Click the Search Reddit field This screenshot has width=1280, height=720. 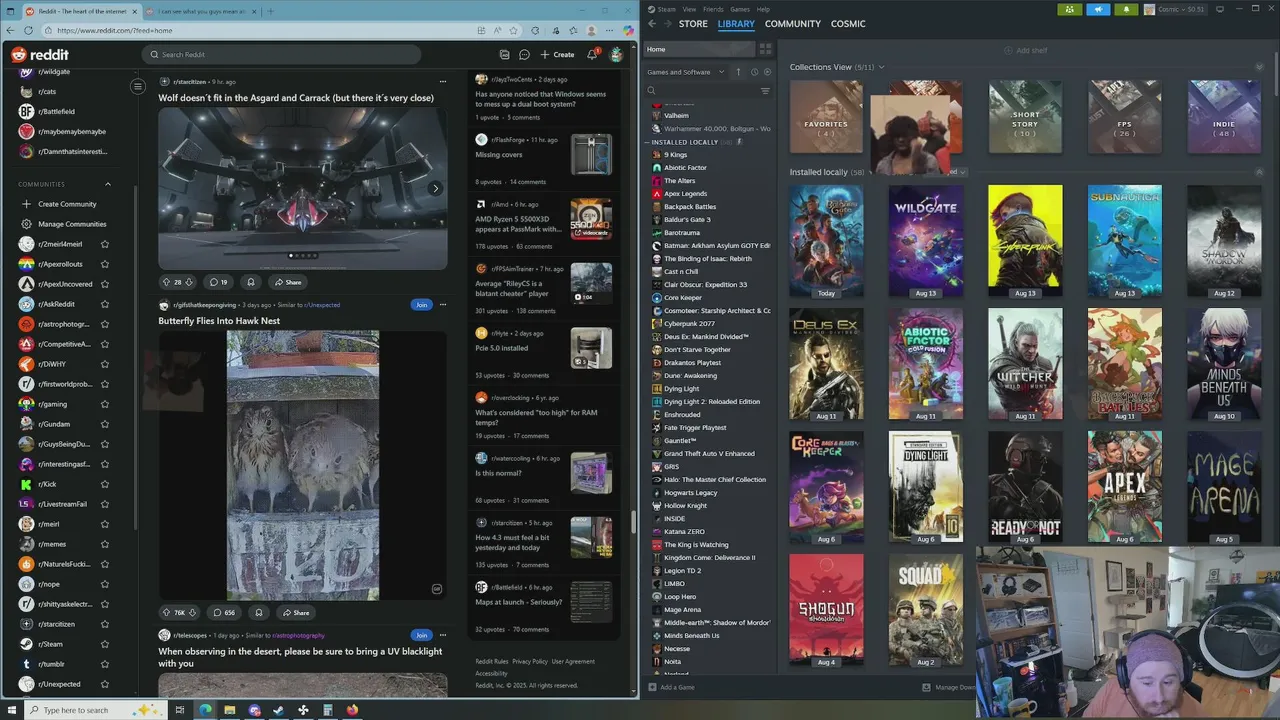click(282, 55)
